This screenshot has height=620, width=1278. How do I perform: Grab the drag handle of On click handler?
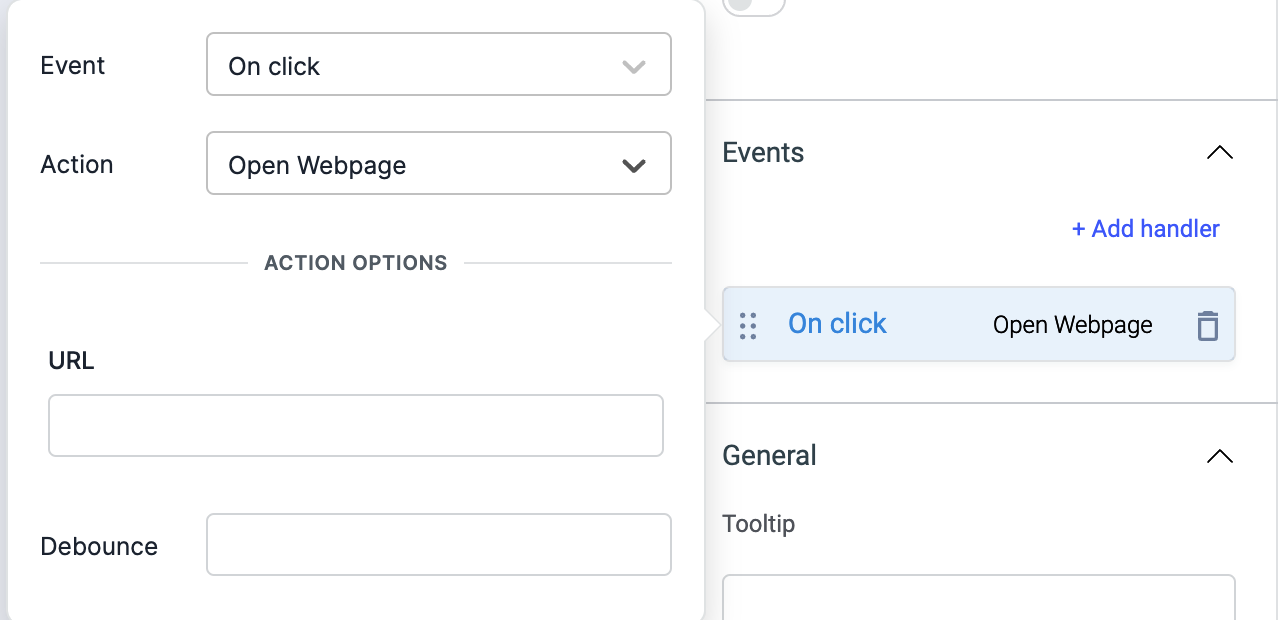747,325
